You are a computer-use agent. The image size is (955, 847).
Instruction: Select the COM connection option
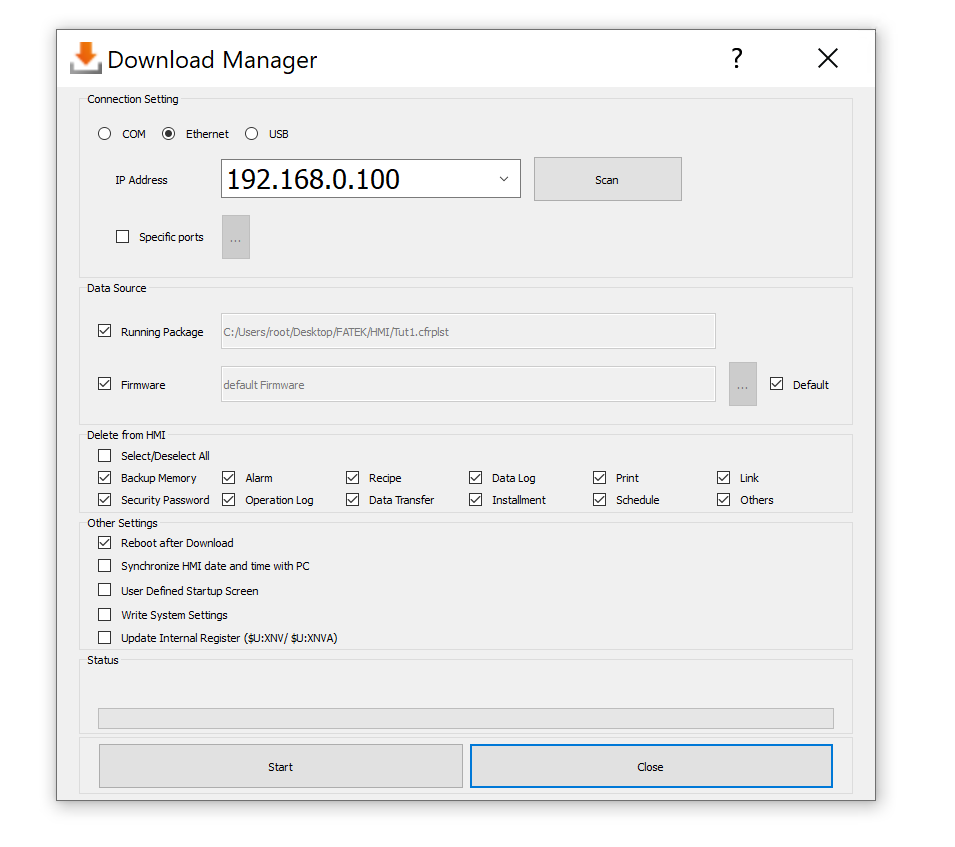(105, 134)
